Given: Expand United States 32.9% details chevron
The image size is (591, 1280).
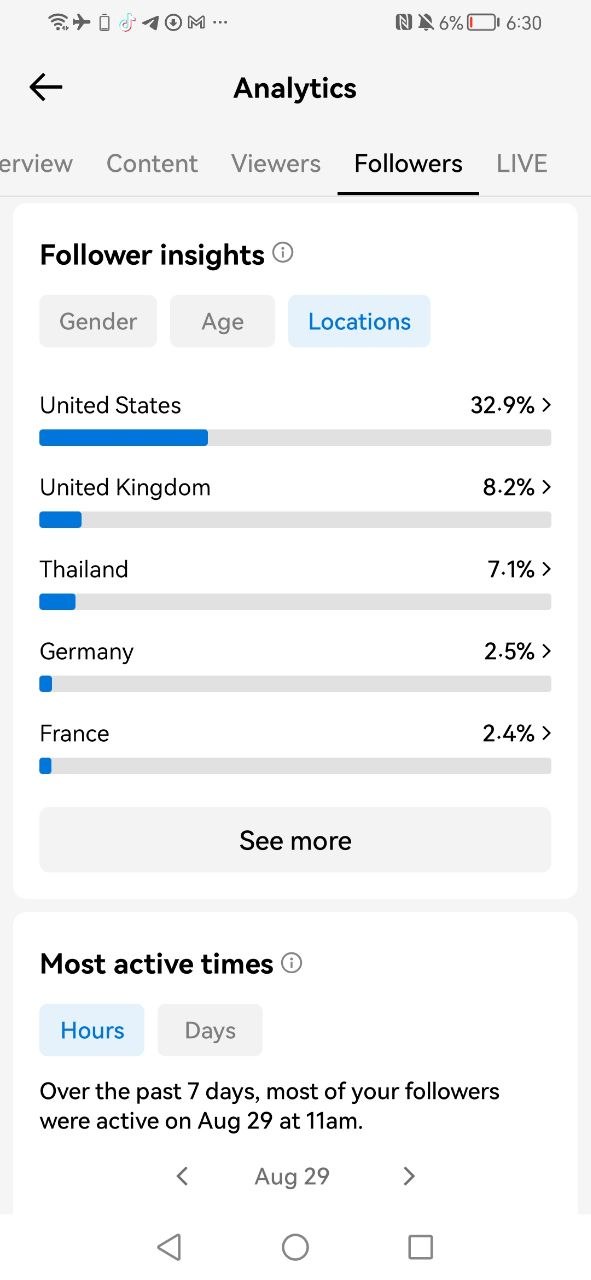Looking at the screenshot, I should click(546, 405).
